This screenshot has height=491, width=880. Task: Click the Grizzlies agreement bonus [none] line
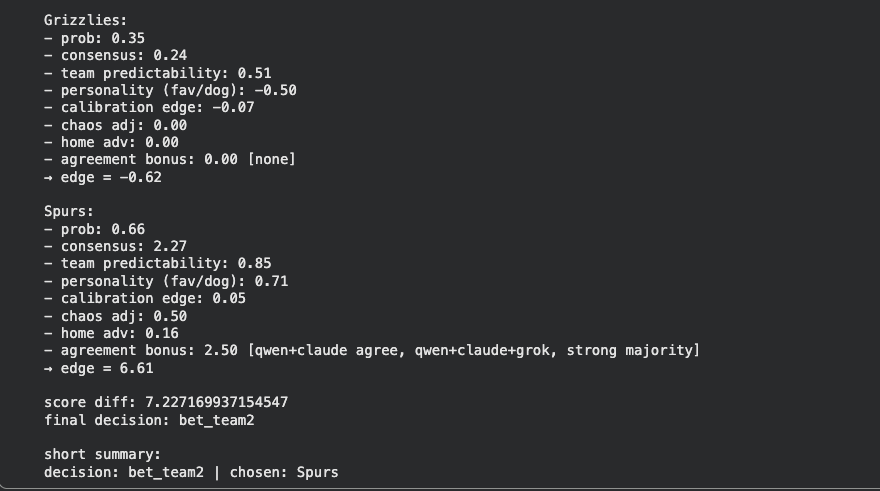click(x=170, y=159)
